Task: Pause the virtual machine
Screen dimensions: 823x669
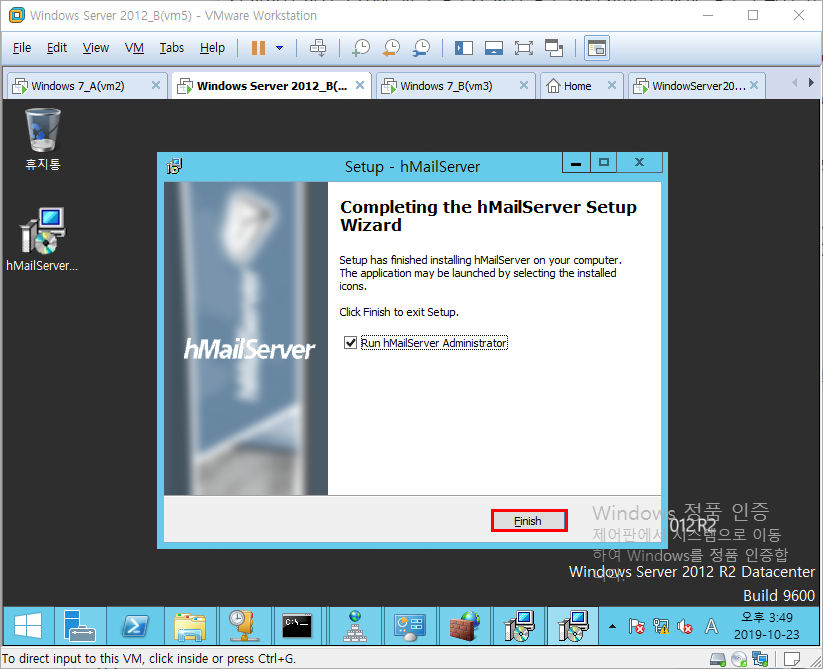Action: pos(258,48)
